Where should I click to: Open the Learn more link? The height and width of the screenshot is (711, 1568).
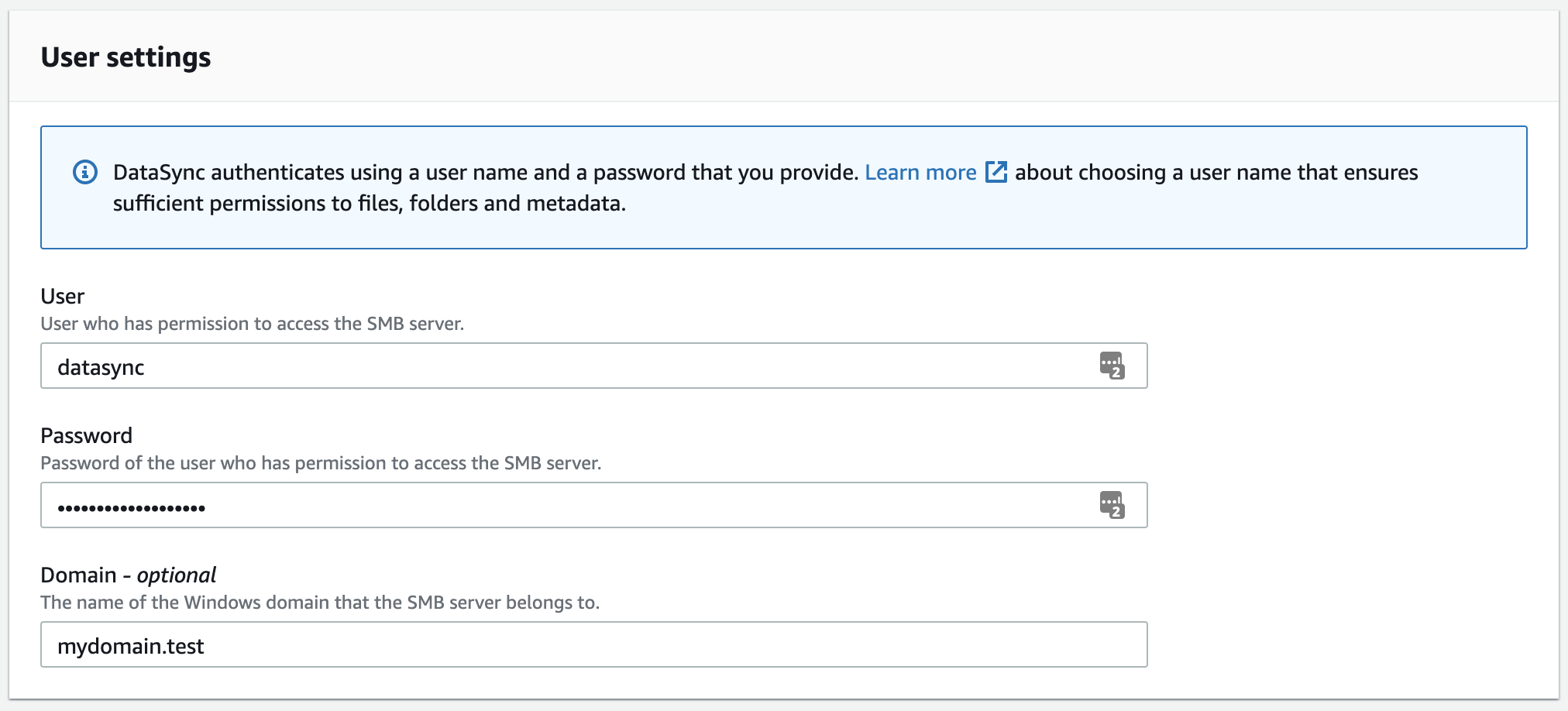coord(920,172)
